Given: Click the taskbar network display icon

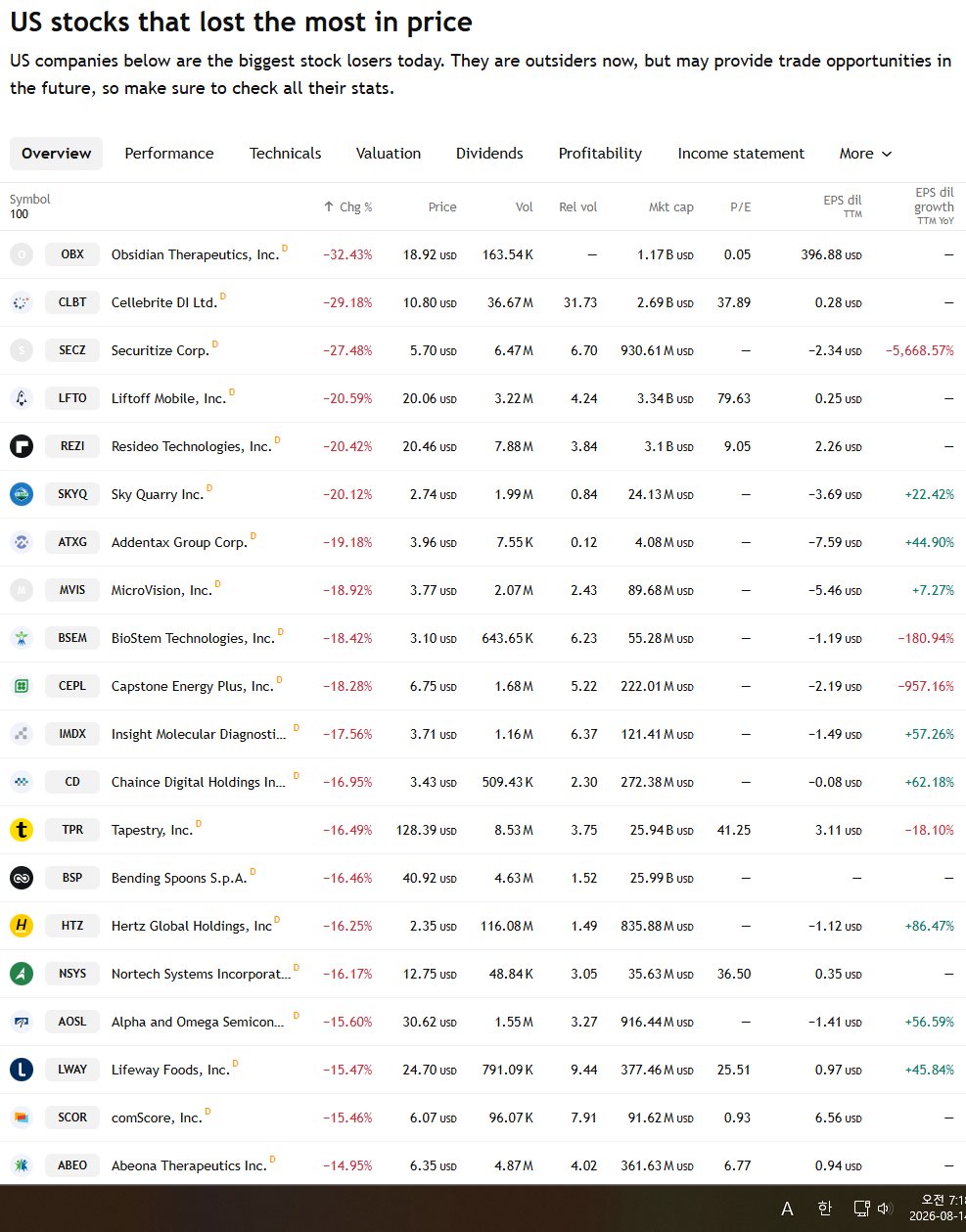Looking at the screenshot, I should pyautogui.click(x=861, y=1209).
